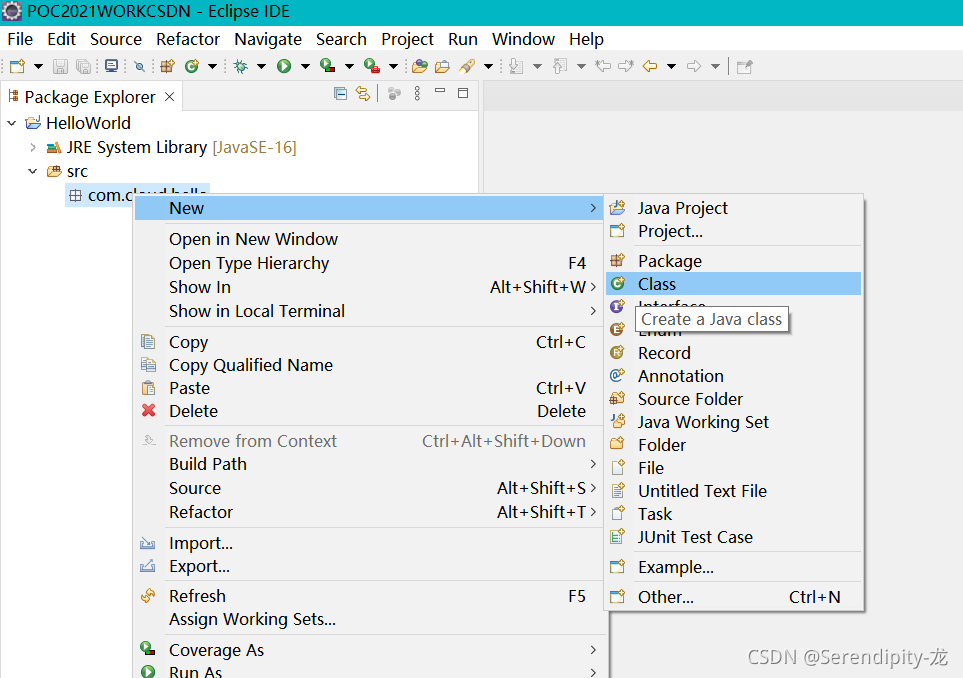The width and height of the screenshot is (963, 678).
Task: Collapse the src folder node
Action: pyautogui.click(x=33, y=171)
